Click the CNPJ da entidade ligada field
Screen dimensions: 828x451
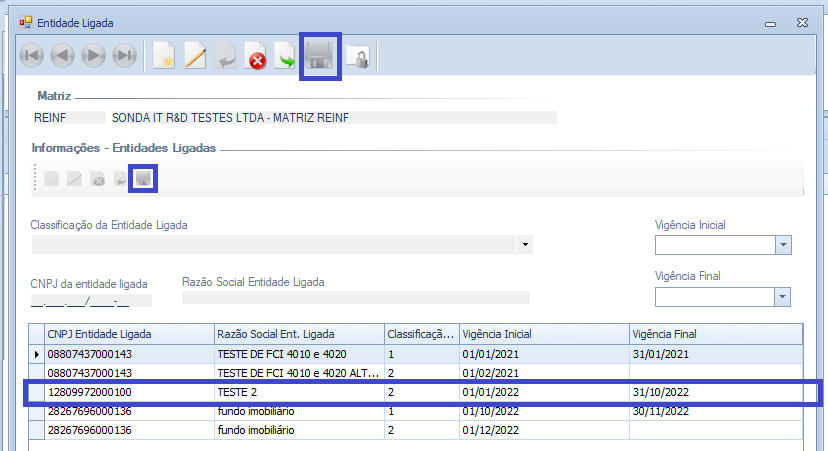[90, 299]
